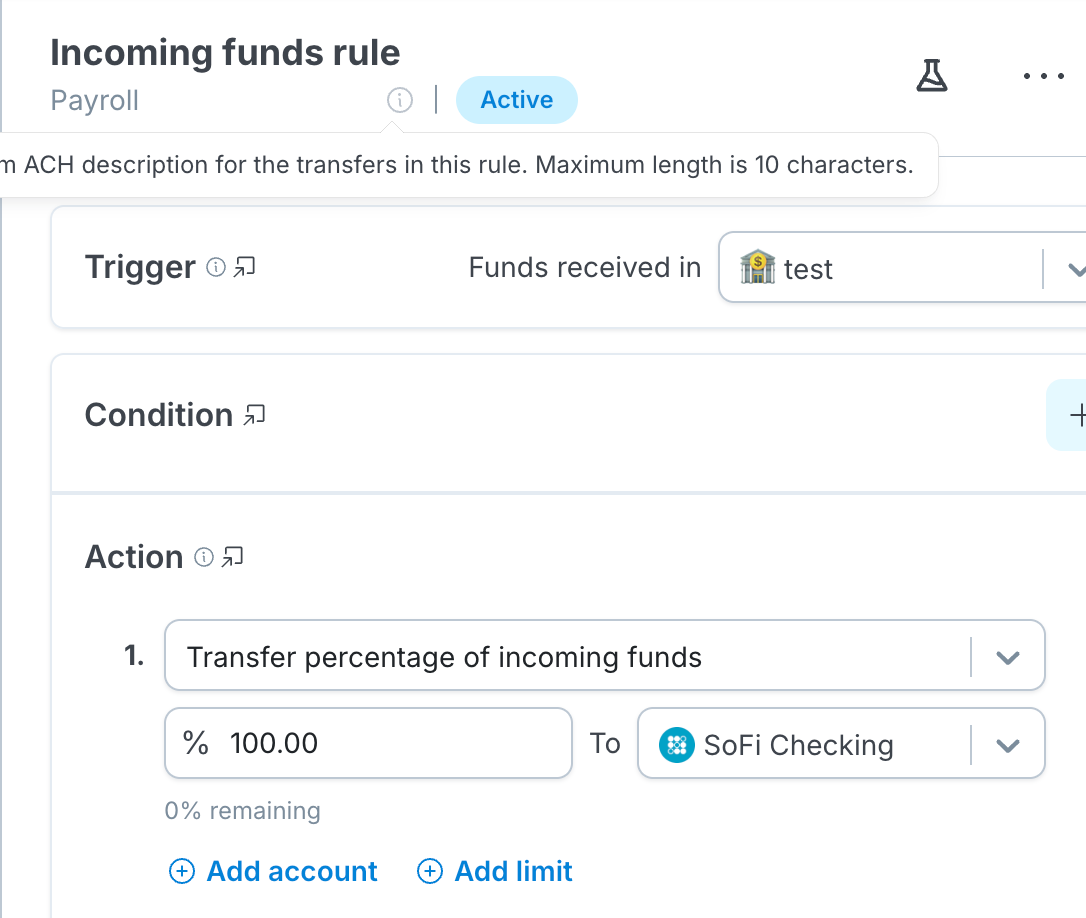Click the ACH description tooltip text
The width and height of the screenshot is (1086, 918).
[x=460, y=165]
